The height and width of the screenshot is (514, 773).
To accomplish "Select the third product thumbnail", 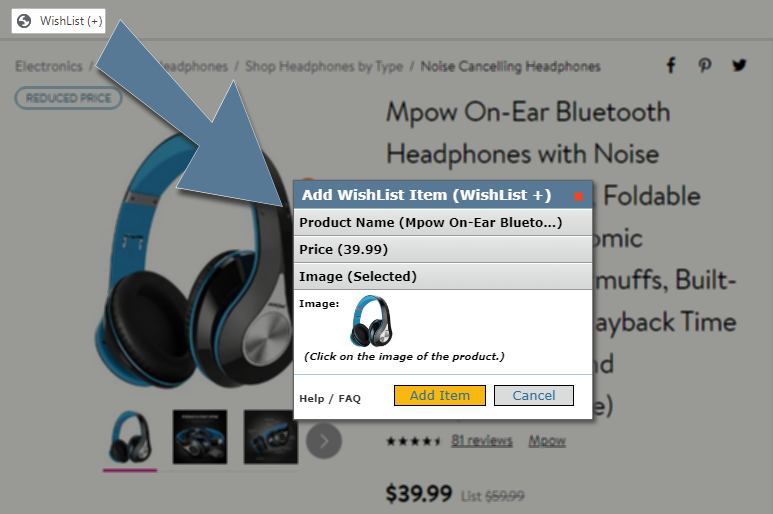I will point(270,437).
